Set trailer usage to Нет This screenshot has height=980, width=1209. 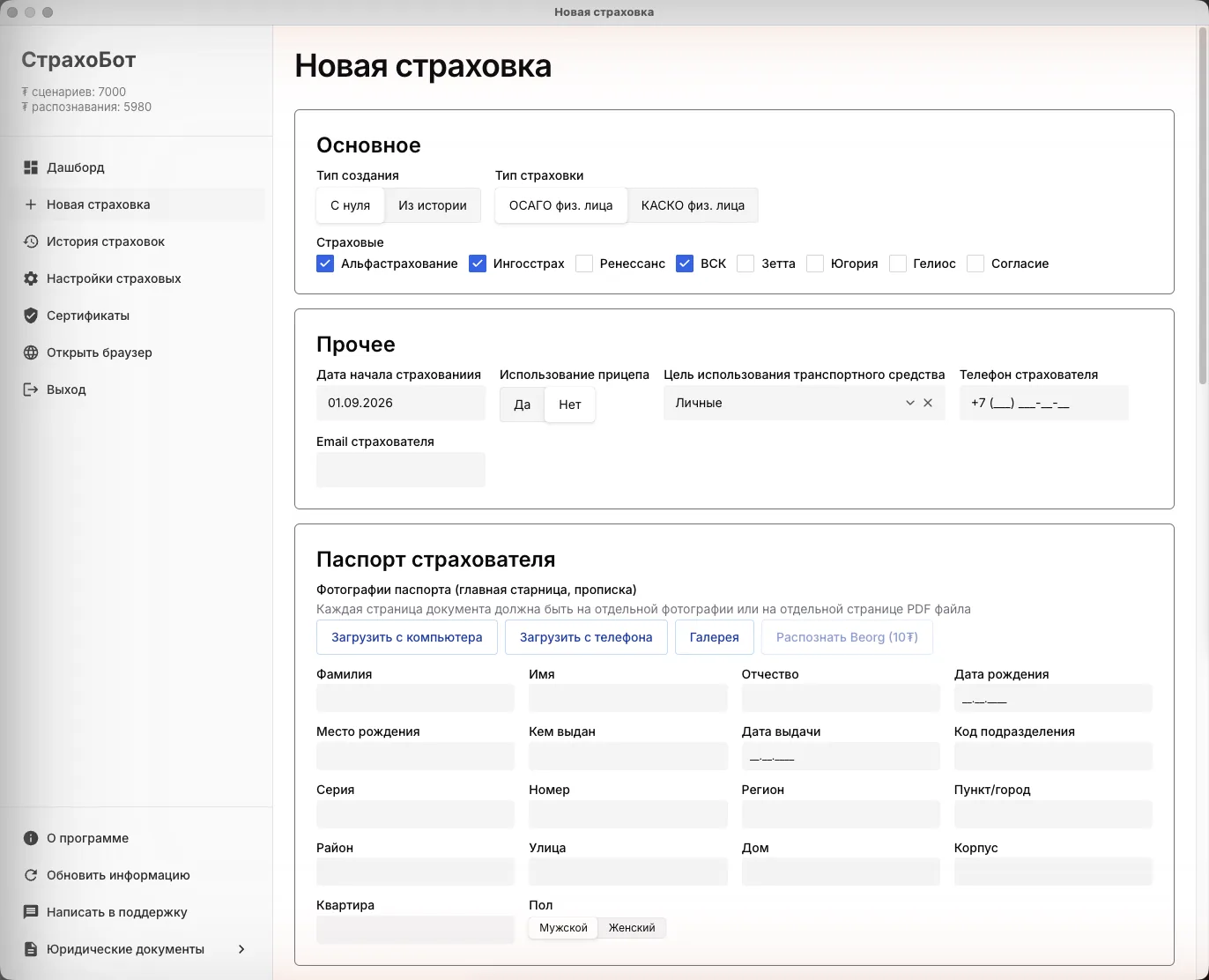coord(570,405)
